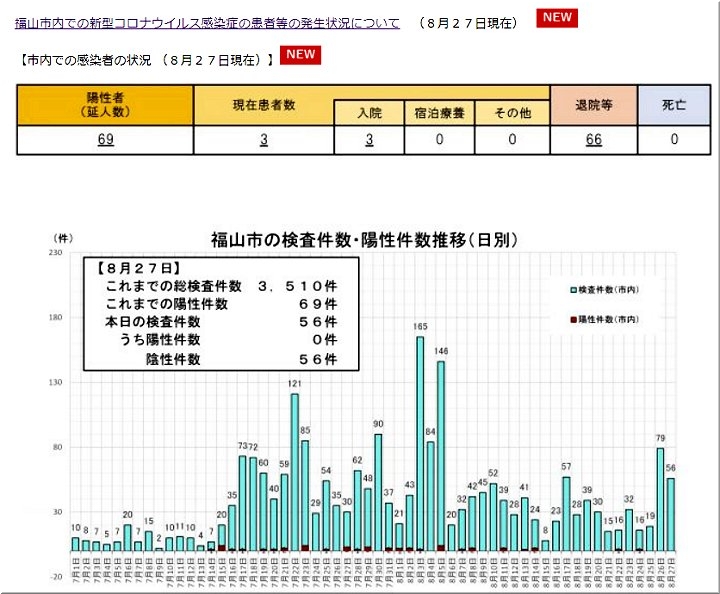This screenshot has width=720, height=594.
Task: Click the 現在患者数 header cell
Action: point(264,105)
